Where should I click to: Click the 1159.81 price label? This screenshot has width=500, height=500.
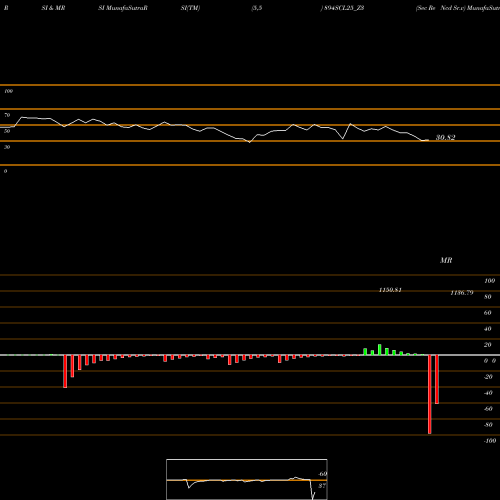point(390,290)
